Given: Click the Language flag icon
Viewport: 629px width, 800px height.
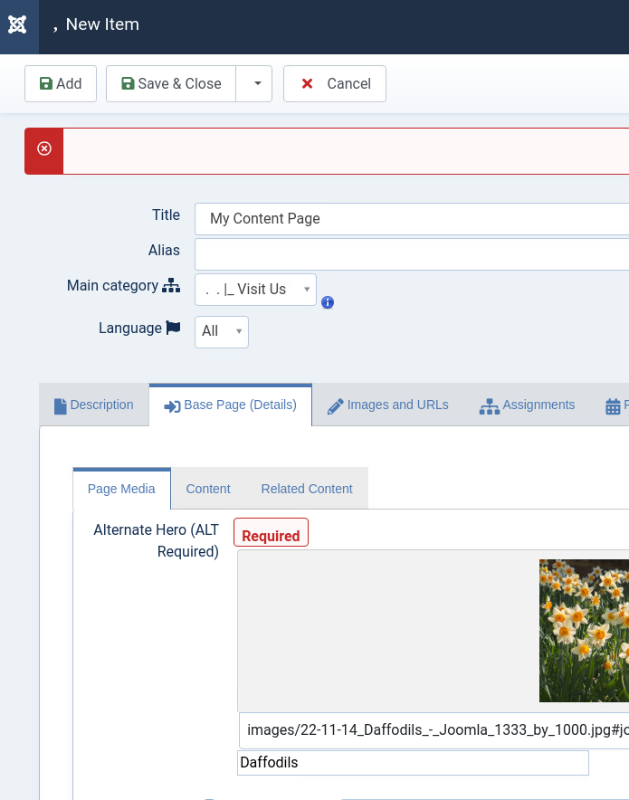Looking at the screenshot, I should click(173, 328).
